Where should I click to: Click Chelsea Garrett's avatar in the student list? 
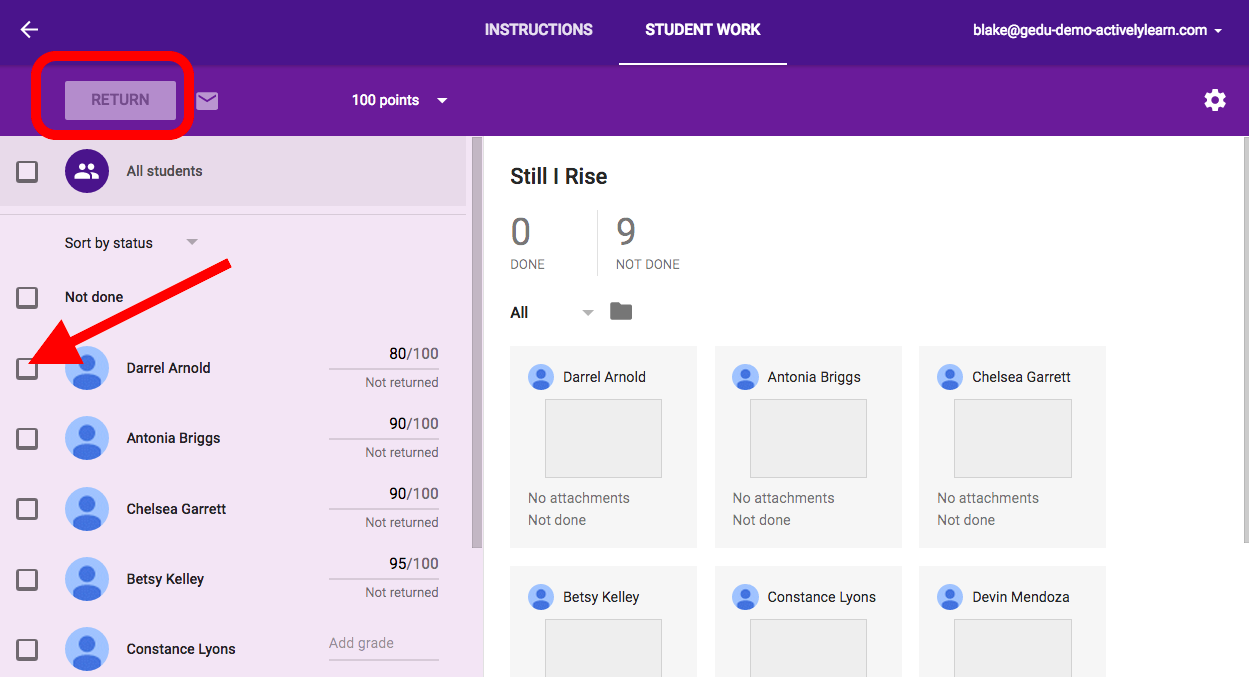(87, 509)
